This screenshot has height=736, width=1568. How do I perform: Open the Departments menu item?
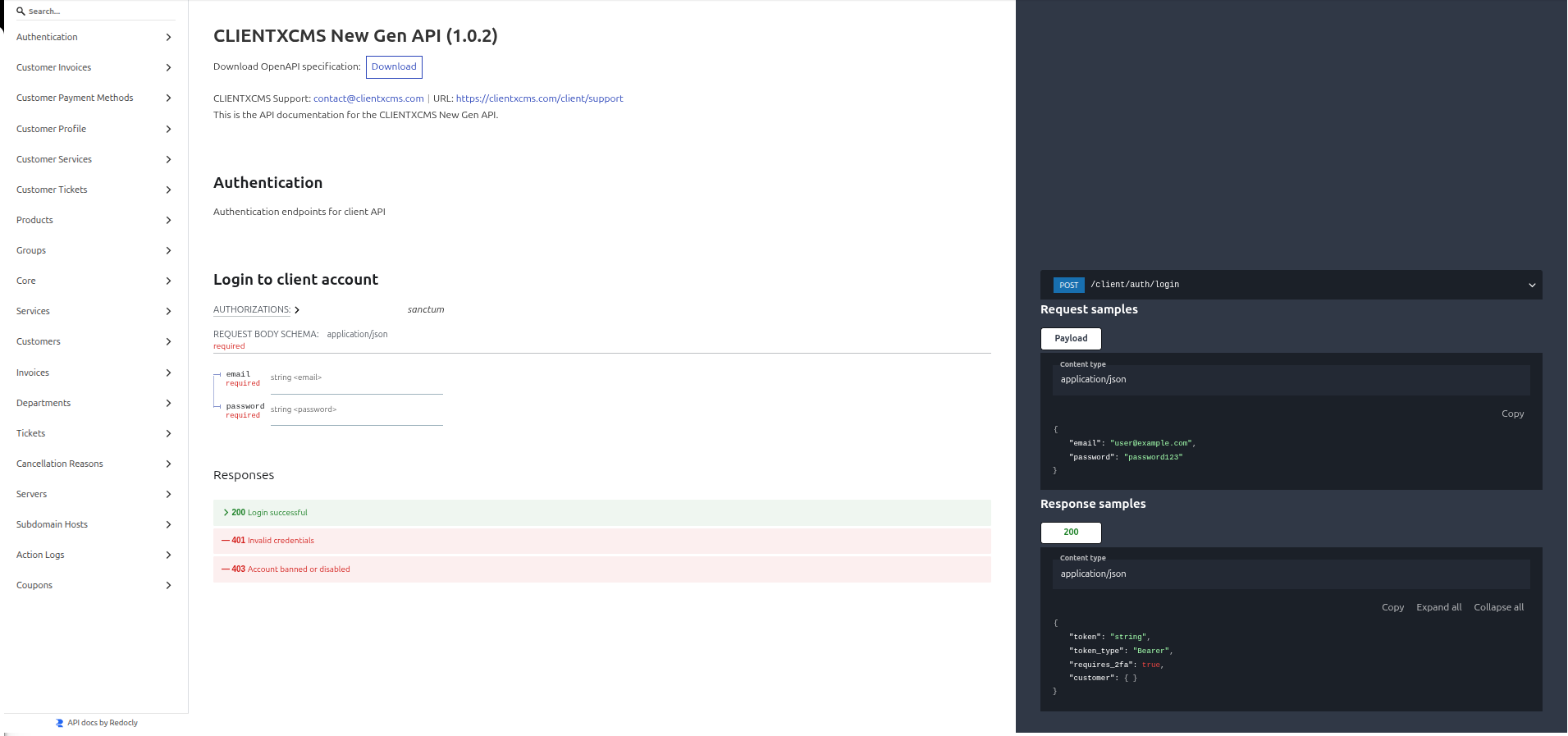tap(94, 403)
